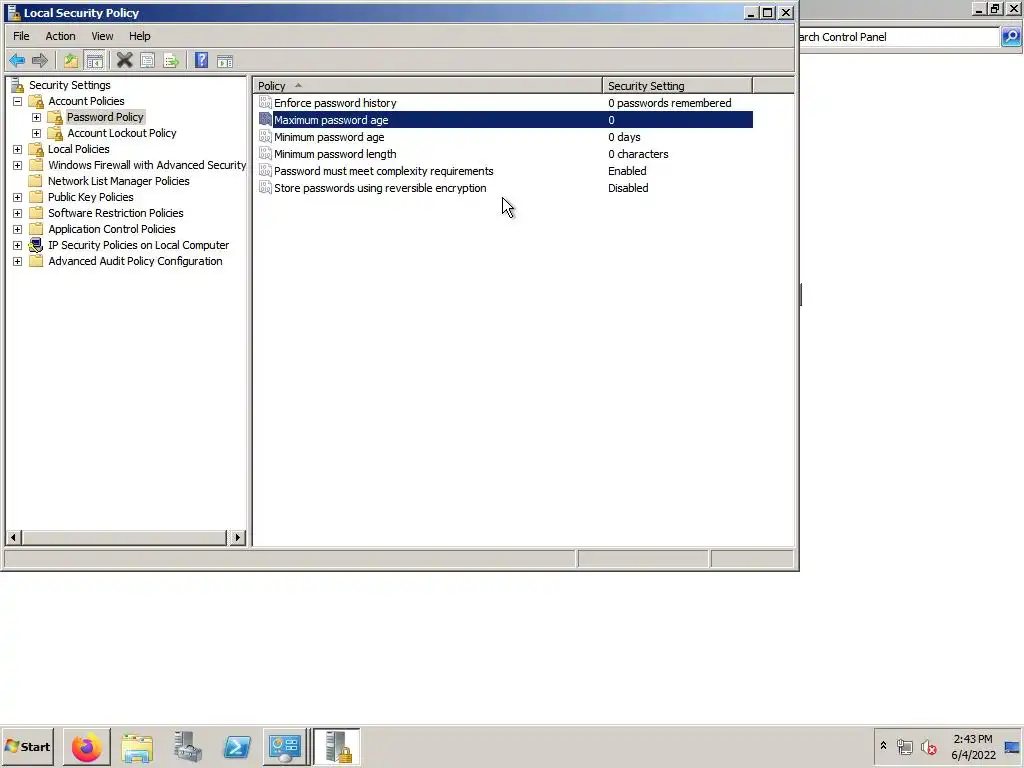Image resolution: width=1024 pixels, height=768 pixels.
Task: Open Help using the blue question icon
Action: click(202, 61)
